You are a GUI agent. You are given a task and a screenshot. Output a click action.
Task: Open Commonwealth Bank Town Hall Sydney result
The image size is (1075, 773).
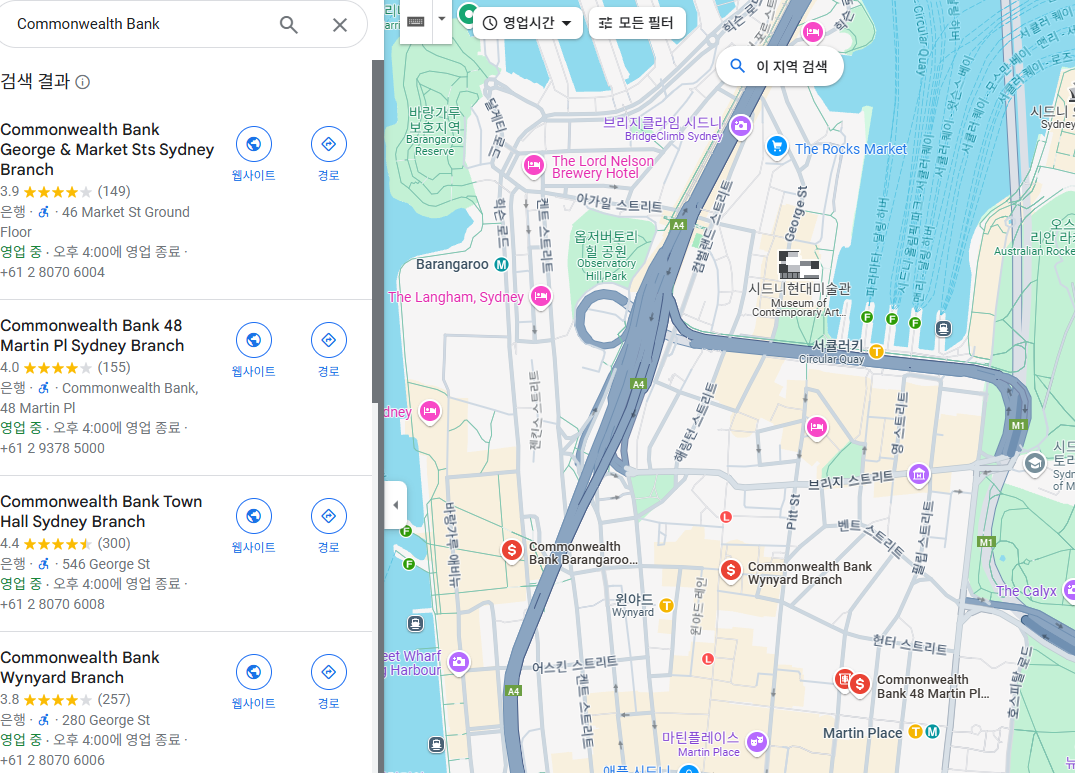[101, 511]
